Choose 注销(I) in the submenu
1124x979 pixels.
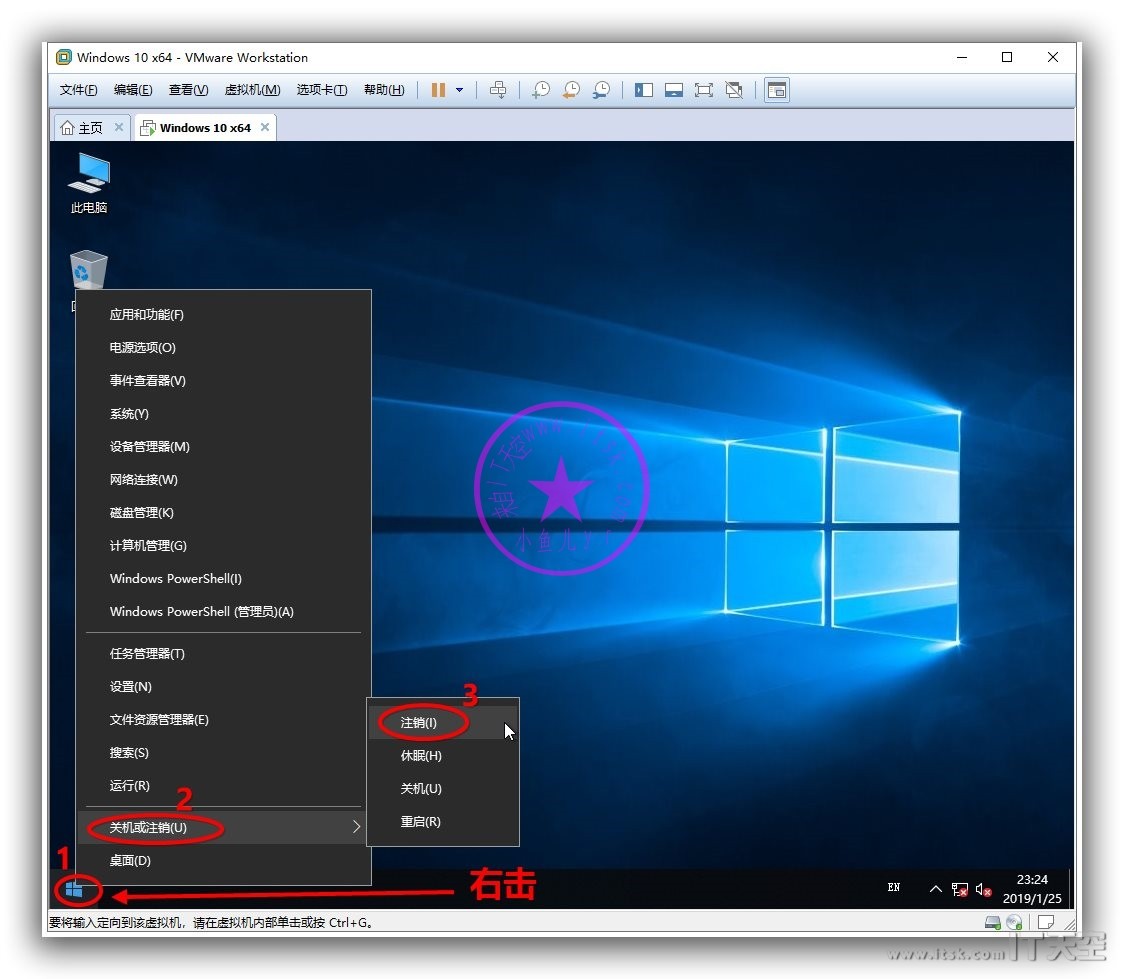pyautogui.click(x=443, y=722)
